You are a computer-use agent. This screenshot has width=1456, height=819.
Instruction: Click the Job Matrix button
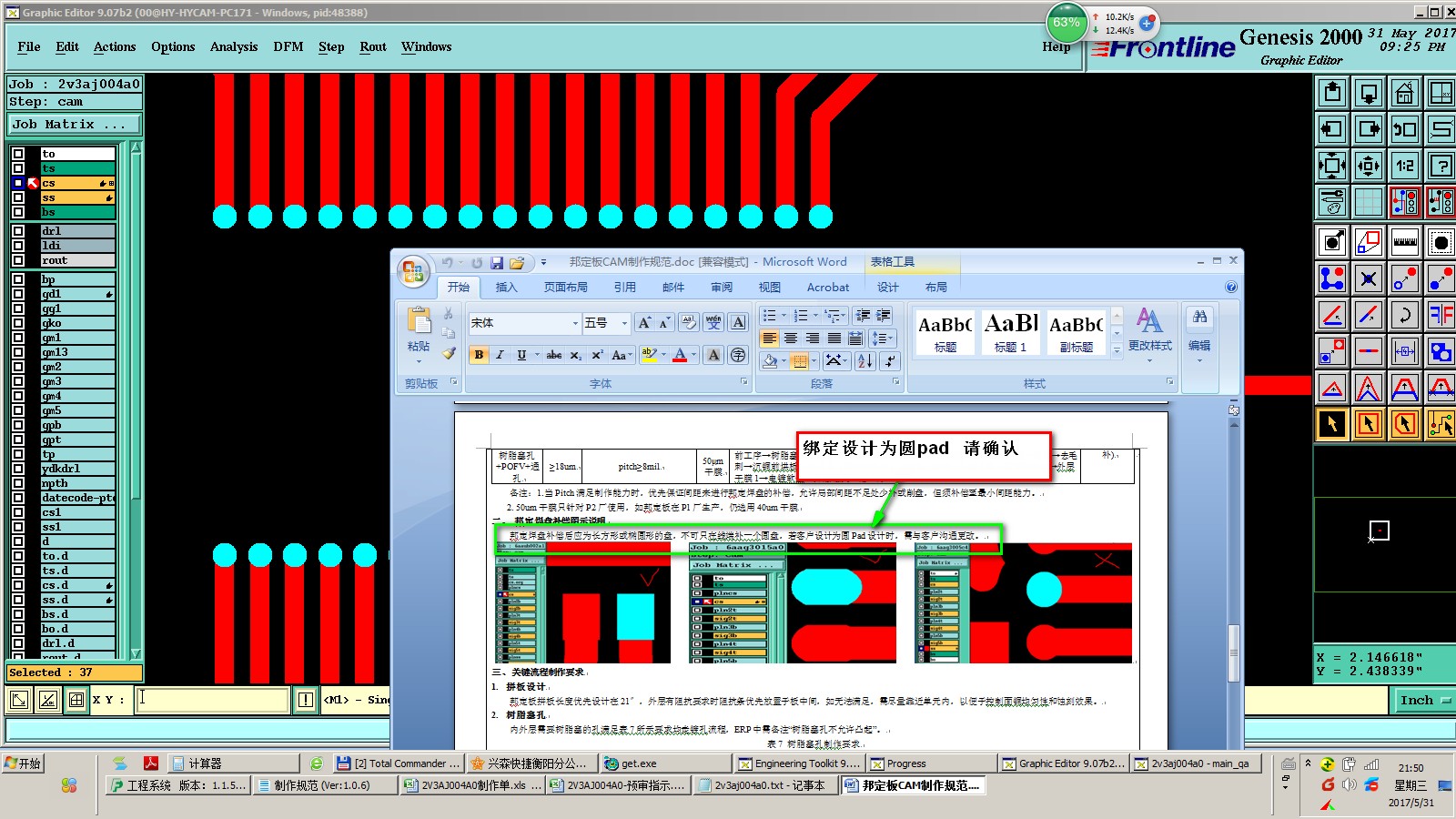pyautogui.click(x=75, y=125)
